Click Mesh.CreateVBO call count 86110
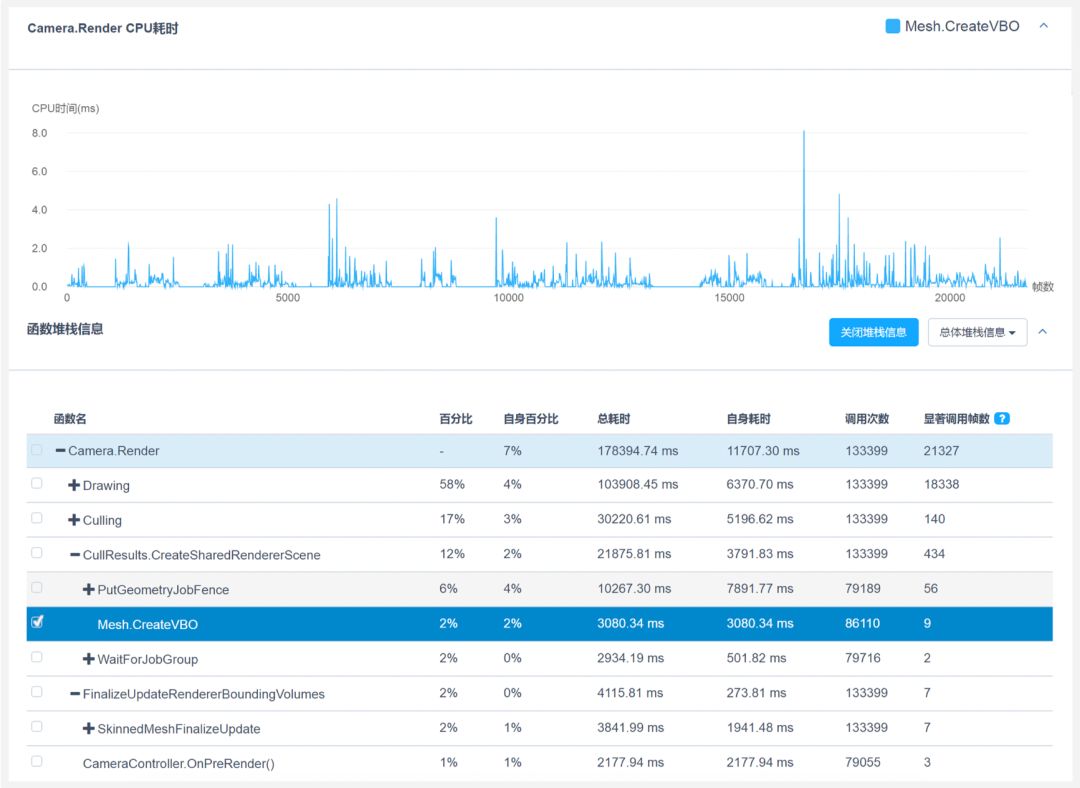Screen dimensions: 1080x788 [x=862, y=623]
